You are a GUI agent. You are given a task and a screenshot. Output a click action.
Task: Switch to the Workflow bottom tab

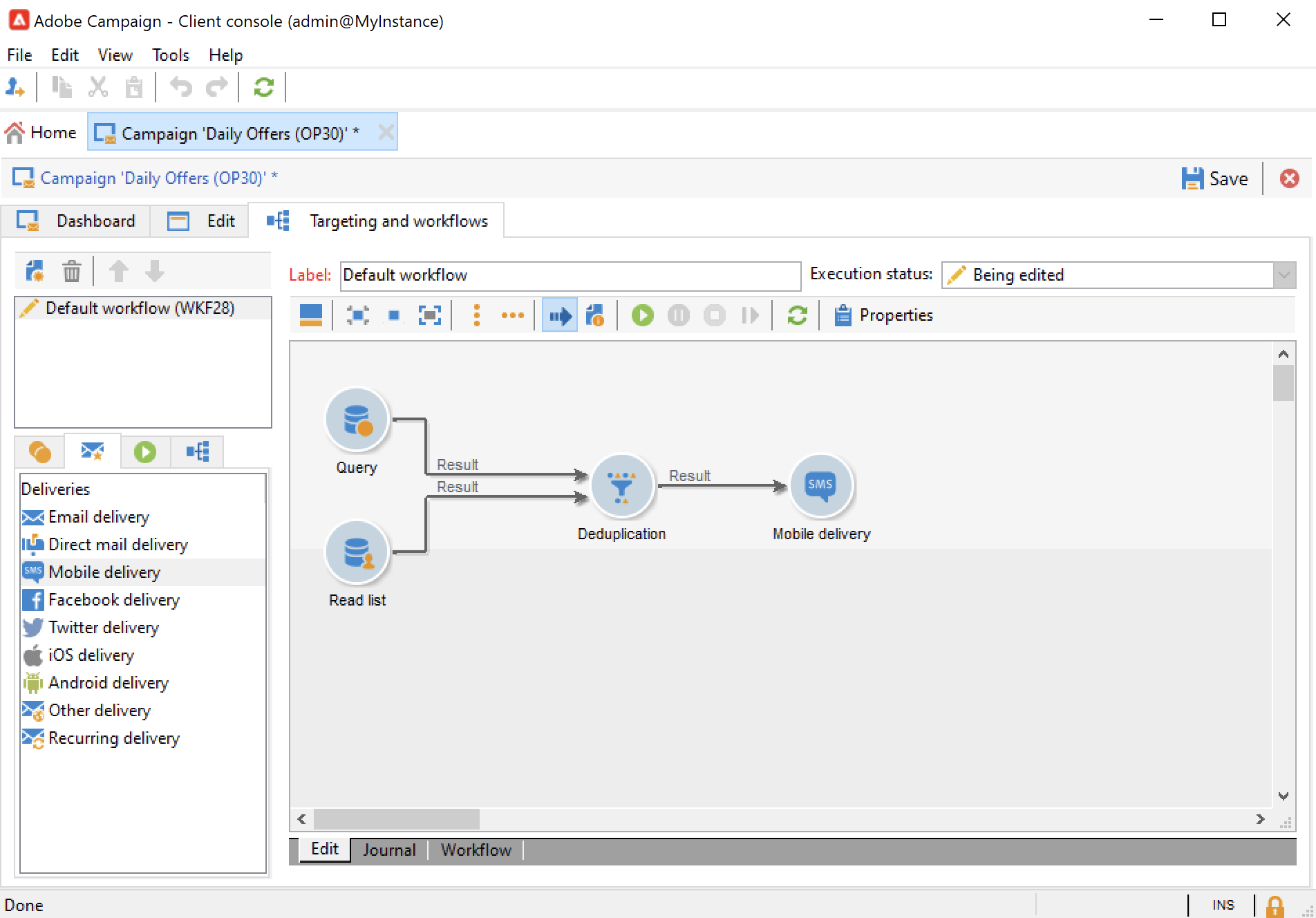[x=476, y=850]
